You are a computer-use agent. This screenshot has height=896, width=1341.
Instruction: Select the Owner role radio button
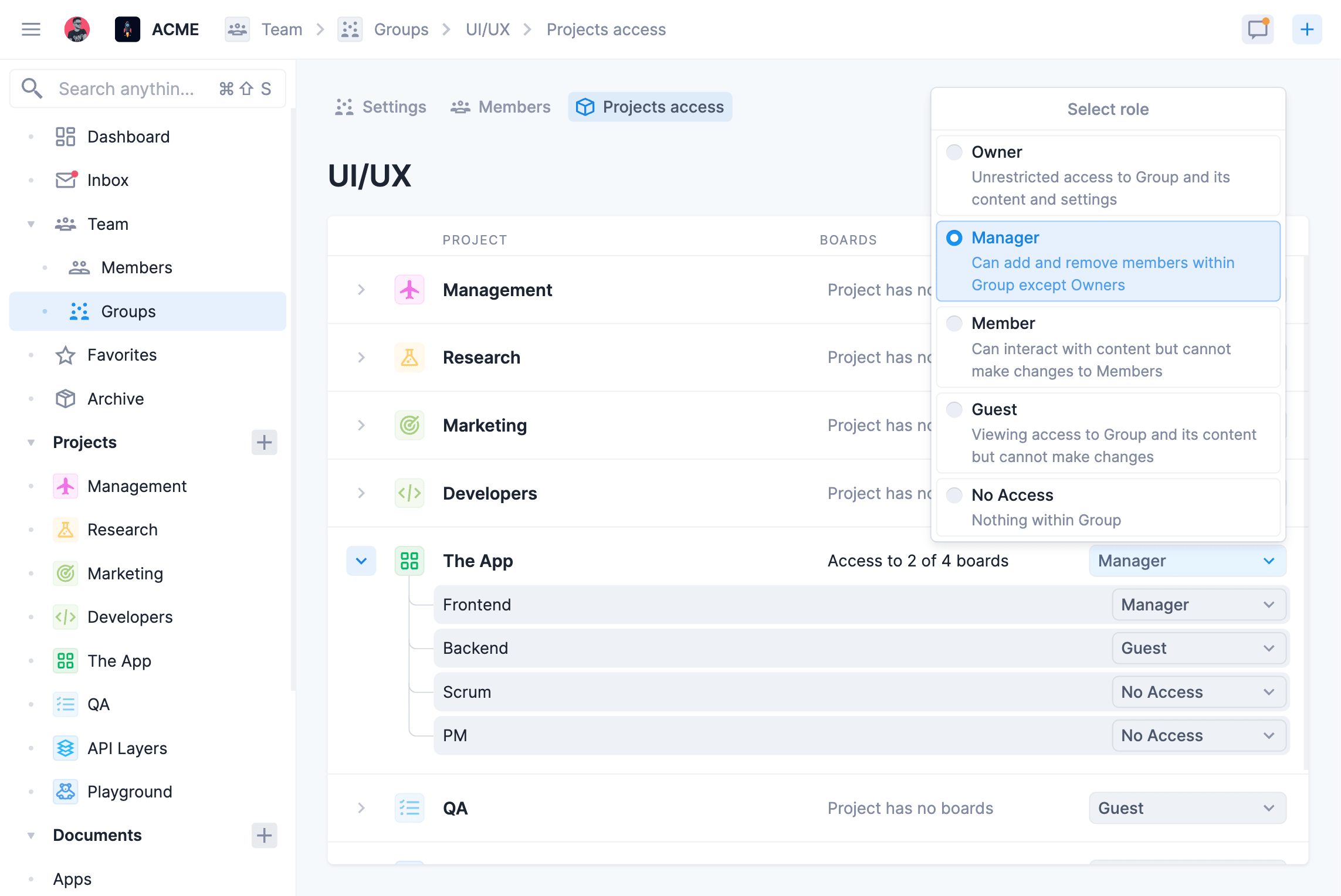pyautogui.click(x=954, y=151)
